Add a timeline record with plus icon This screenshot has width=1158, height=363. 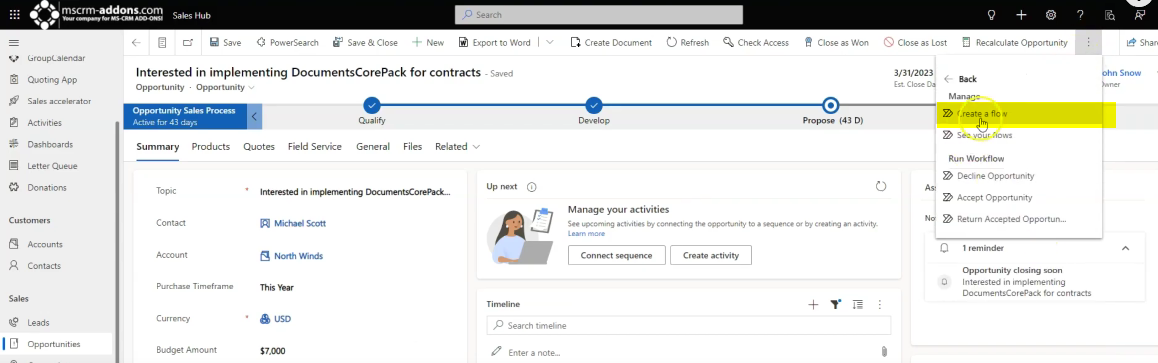pos(813,305)
